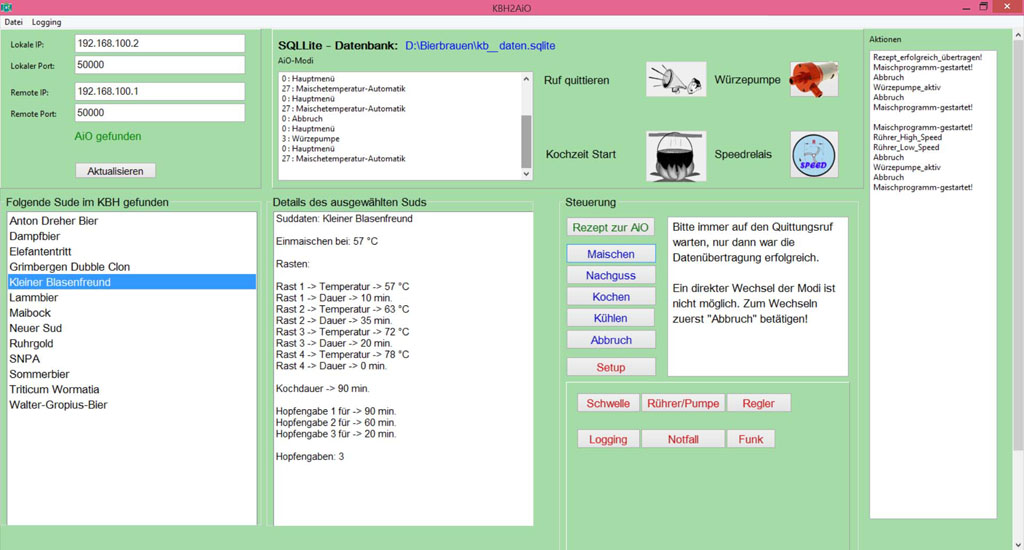Image resolution: width=1024 pixels, height=550 pixels.
Task: Open the Schwelle setup option
Action: coord(608,403)
